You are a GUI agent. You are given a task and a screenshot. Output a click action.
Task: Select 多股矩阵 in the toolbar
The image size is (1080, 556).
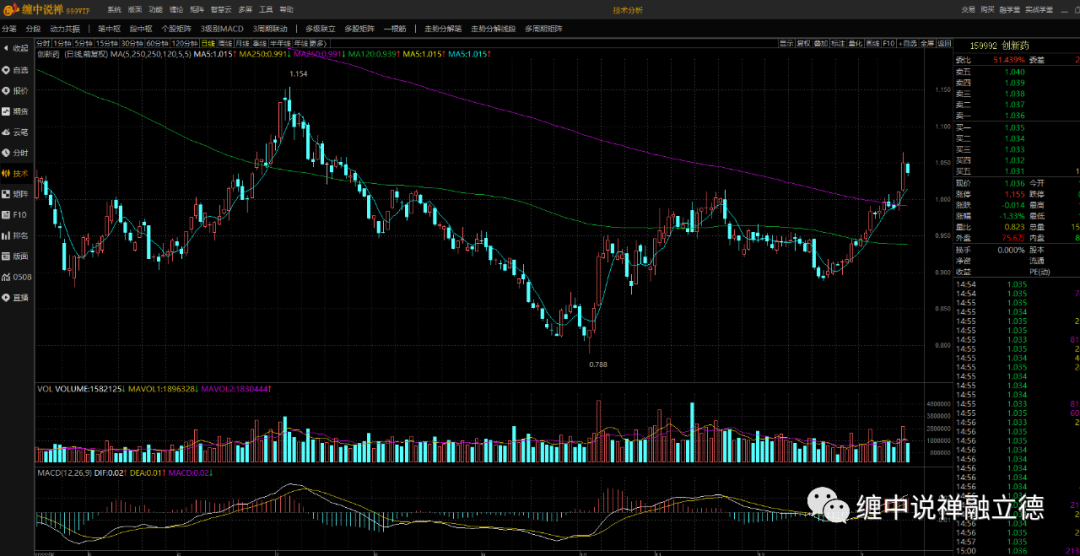click(360, 29)
